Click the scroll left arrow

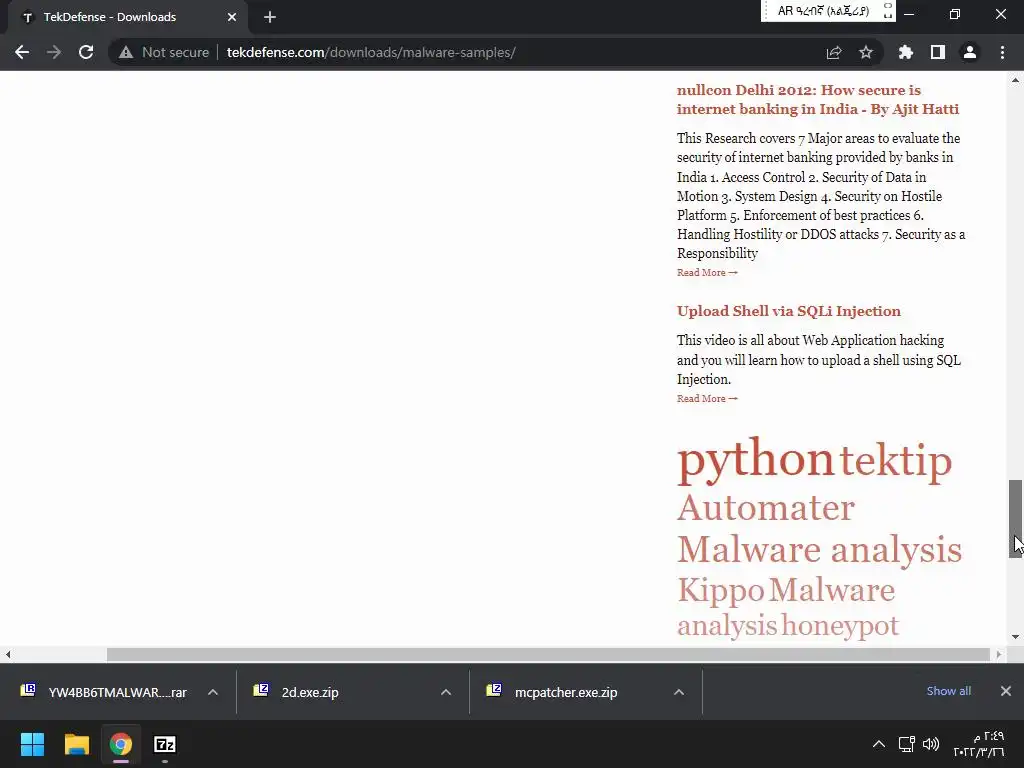click(7, 654)
